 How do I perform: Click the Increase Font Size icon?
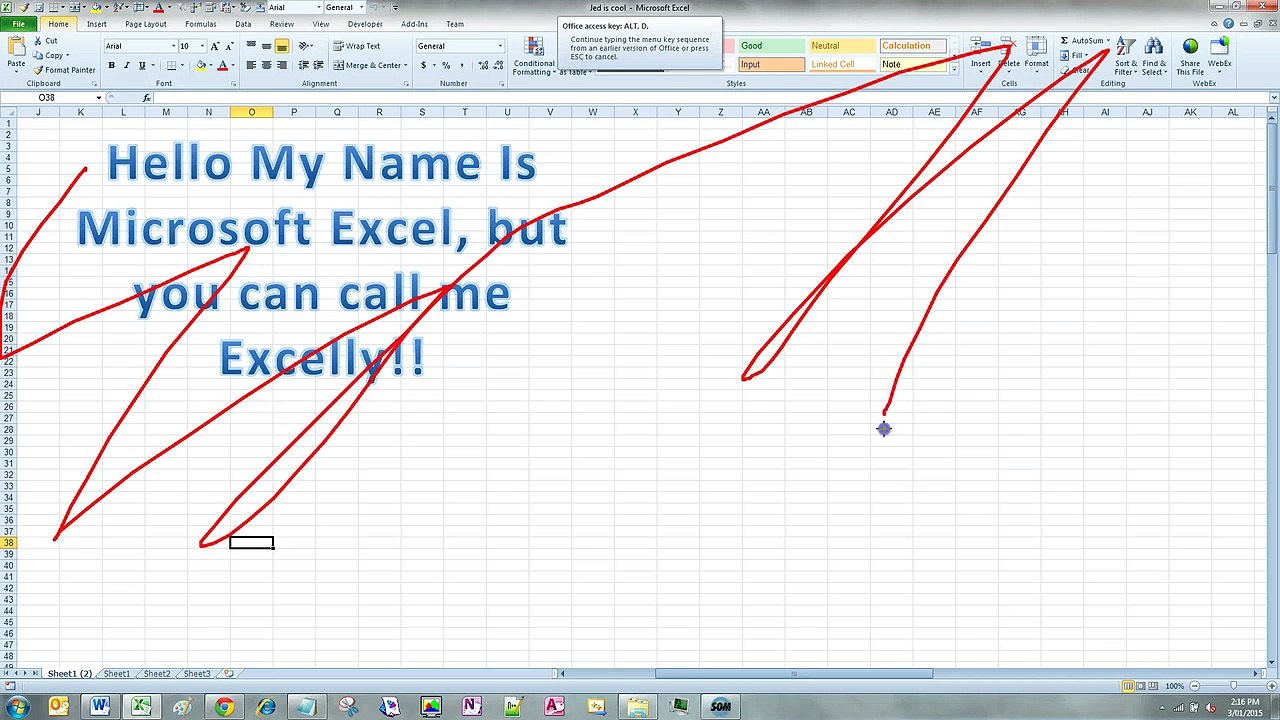tap(214, 46)
